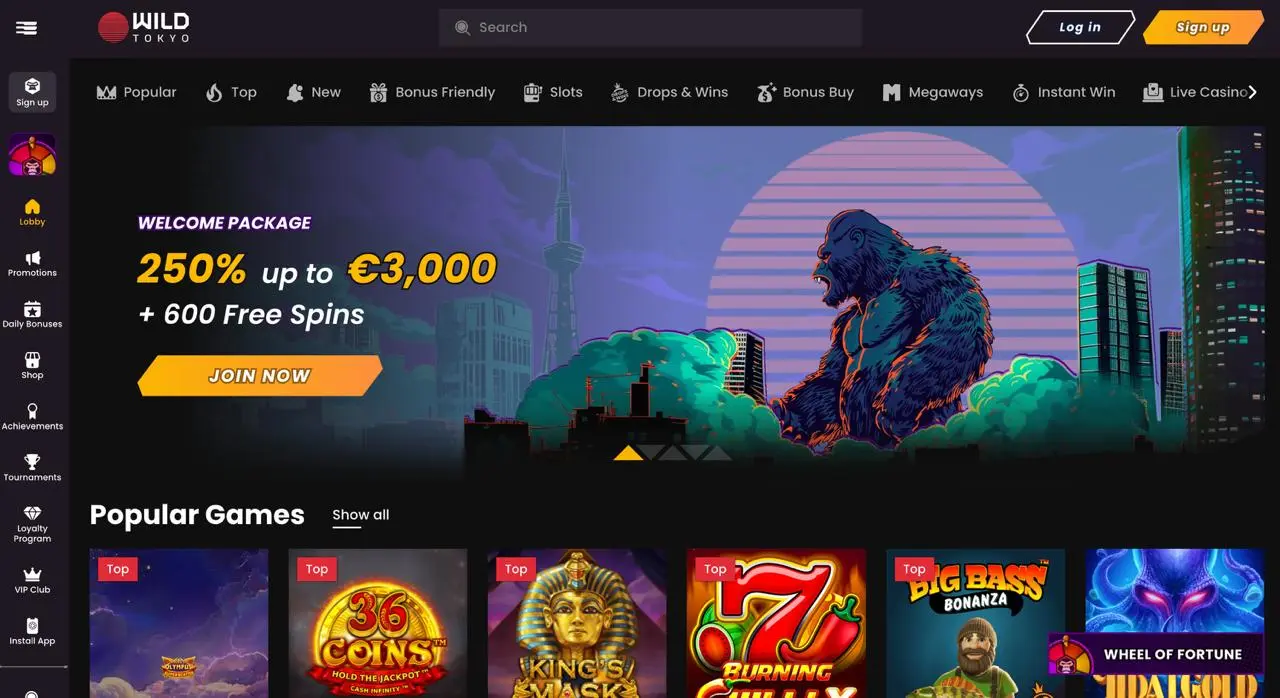1280x698 pixels.
Task: Open the Shop icon in sidebar
Action: tap(32, 360)
